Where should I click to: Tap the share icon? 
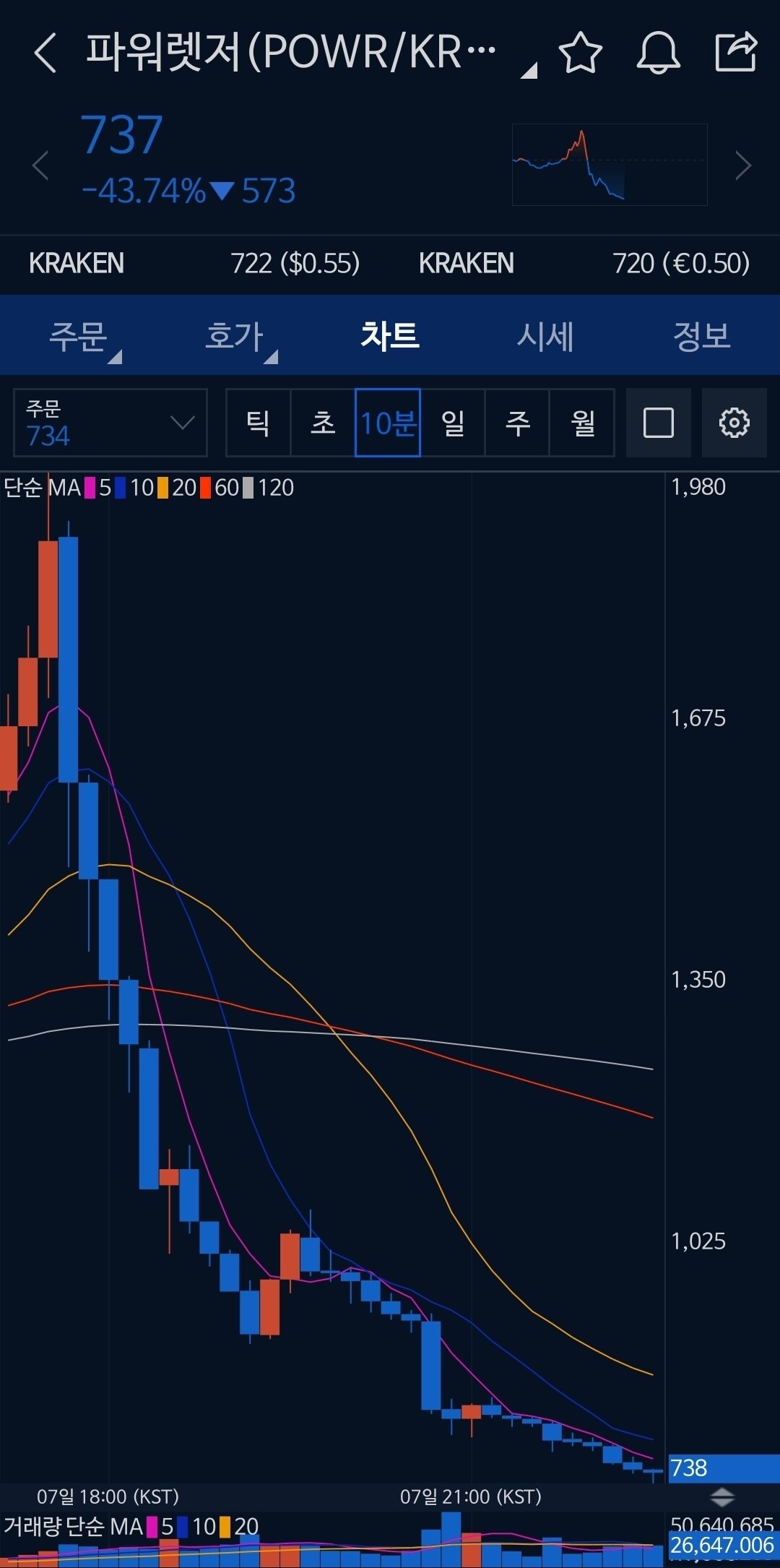click(x=735, y=52)
